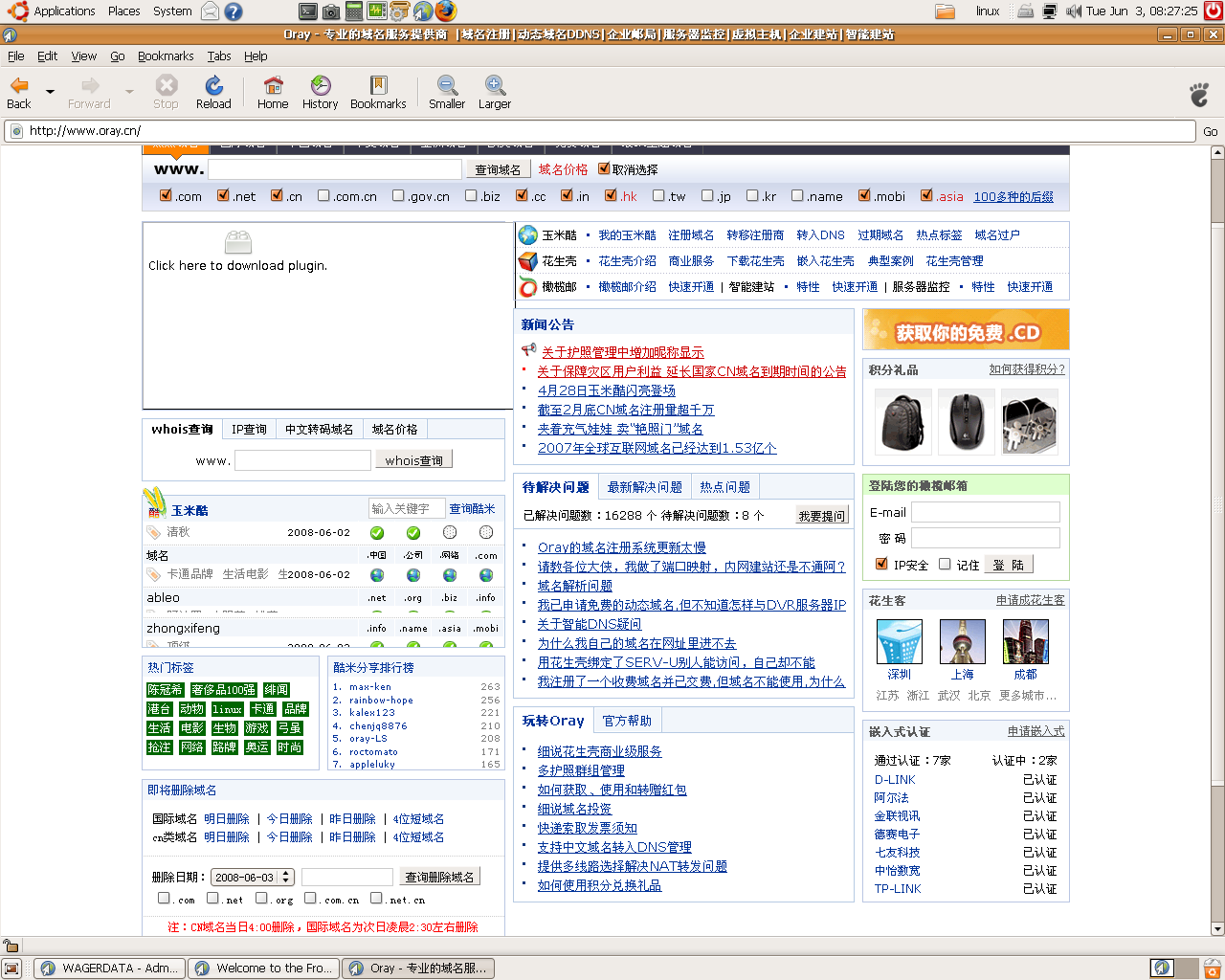Uncheck the .mobi domain checkbox
This screenshot has width=1225, height=980.
point(864,195)
